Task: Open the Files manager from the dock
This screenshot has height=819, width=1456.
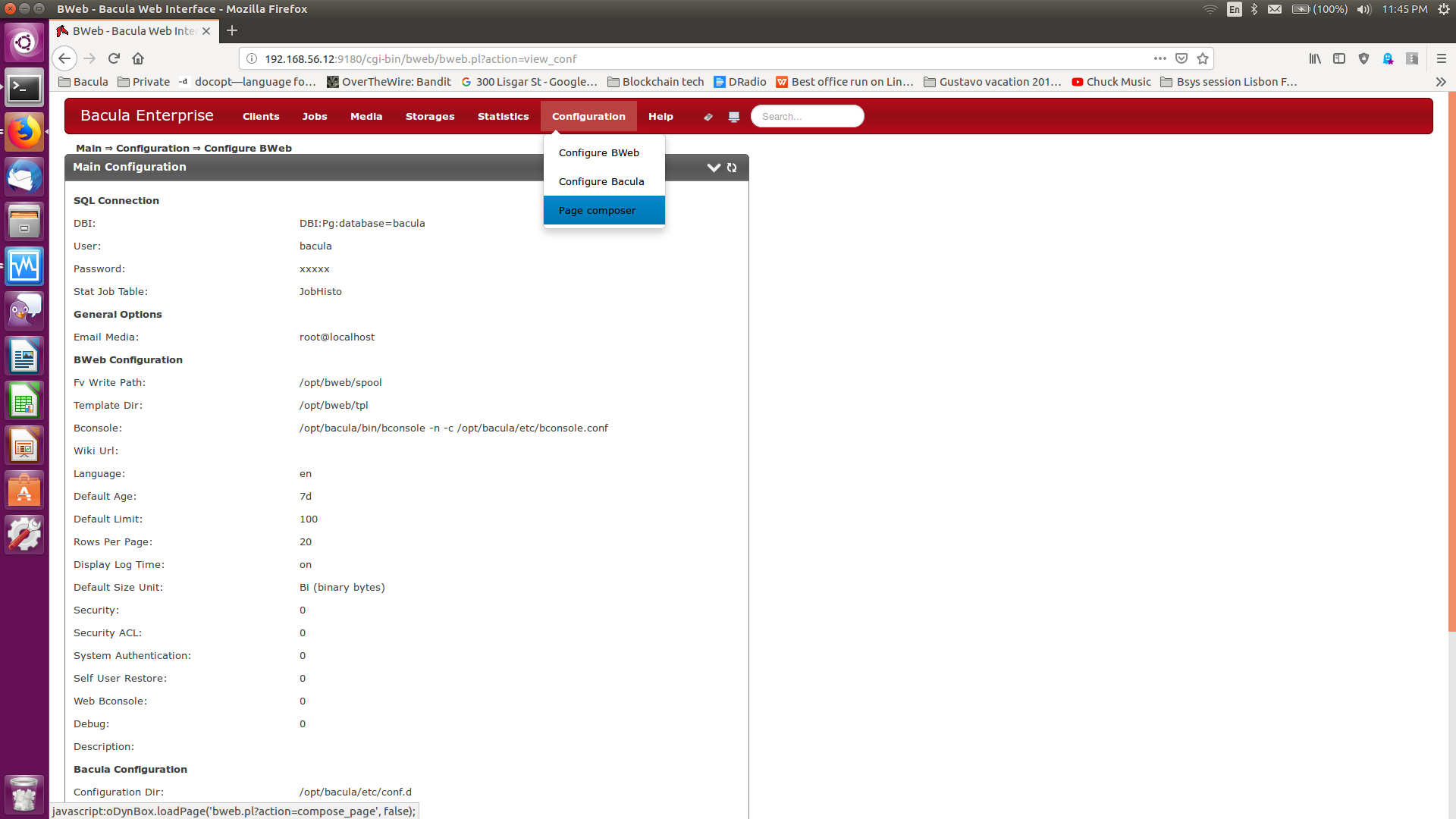Action: click(x=24, y=222)
